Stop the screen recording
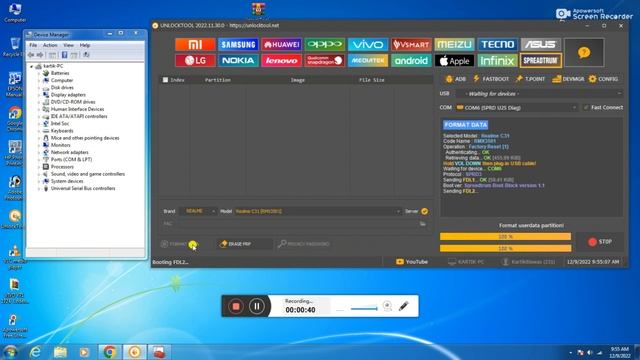 pyautogui.click(x=236, y=306)
